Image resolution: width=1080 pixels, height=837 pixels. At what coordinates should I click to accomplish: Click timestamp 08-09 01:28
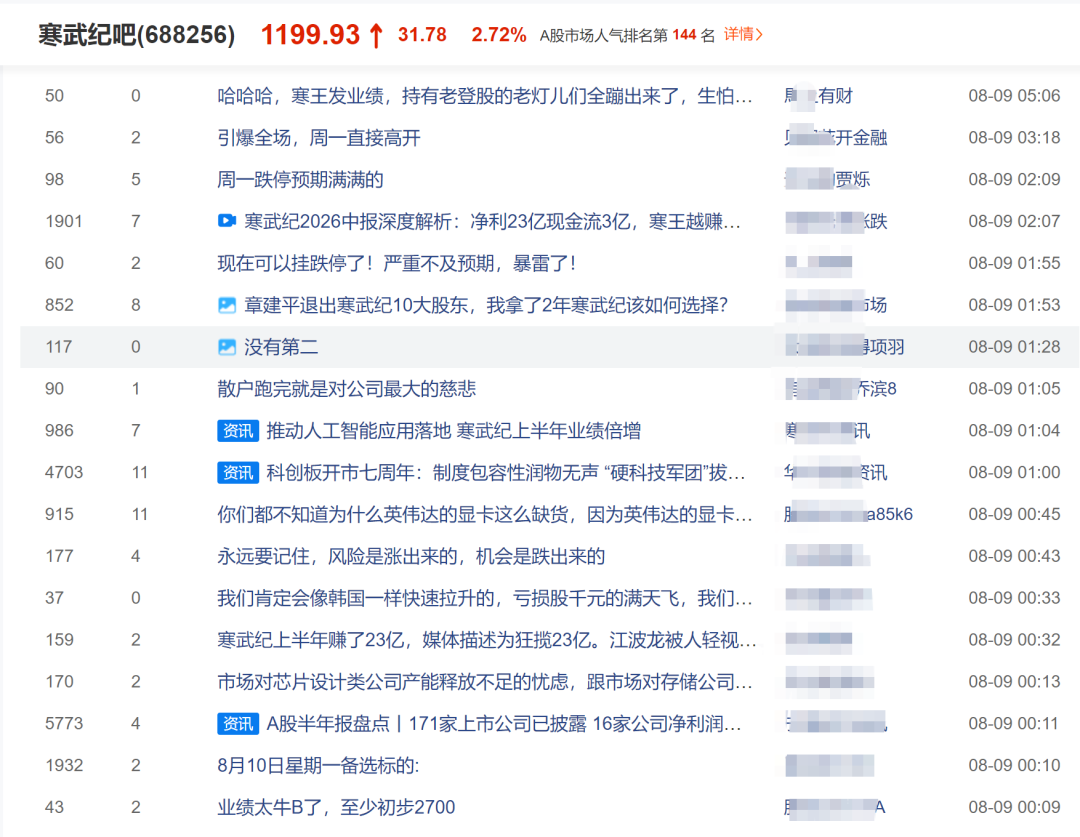[1014, 347]
